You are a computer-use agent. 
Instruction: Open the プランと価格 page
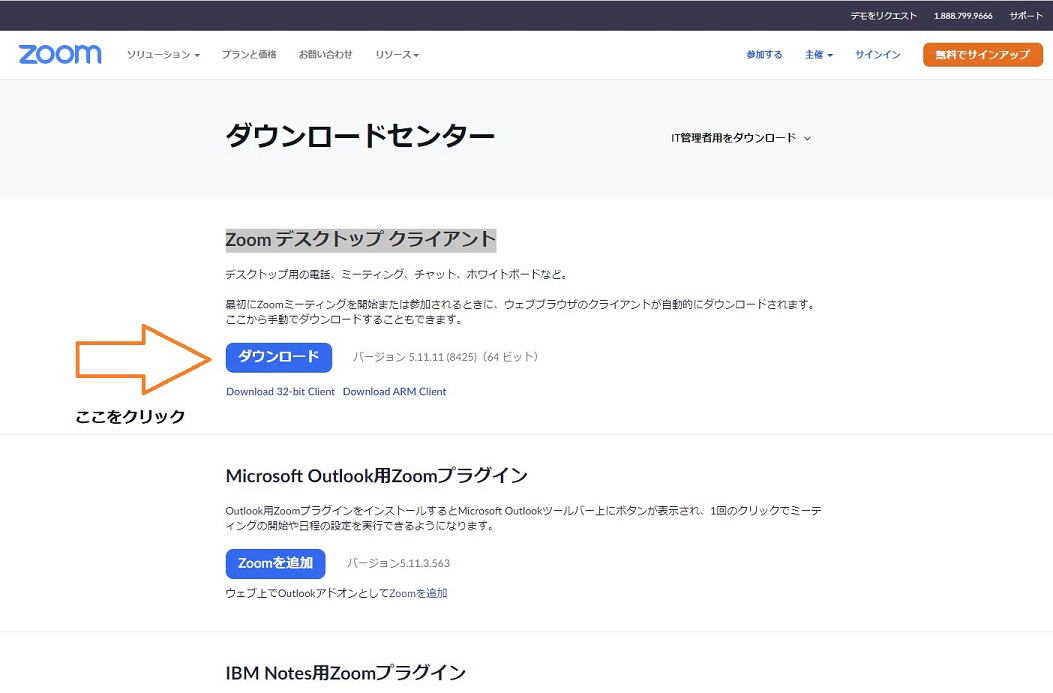[x=248, y=54]
